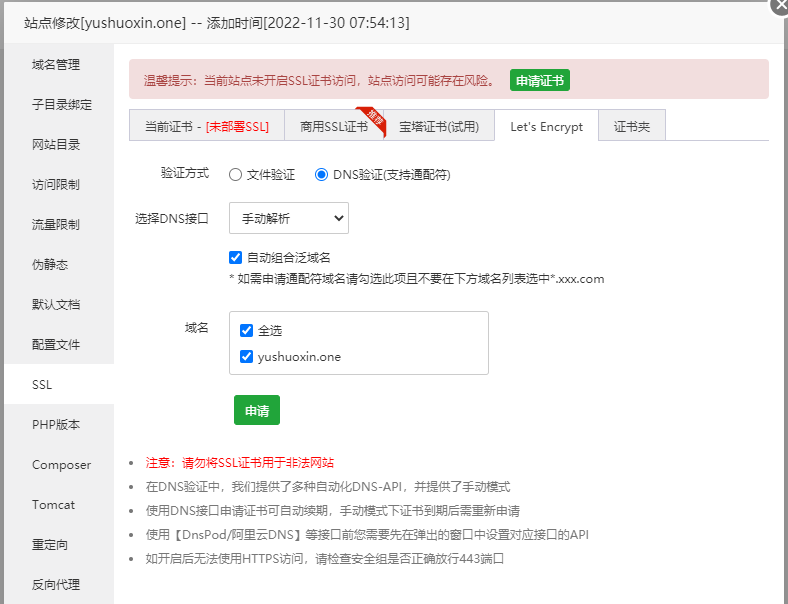Screen dimensions: 788x604
Task: Select 文件验证 radio option
Action: 236,174
